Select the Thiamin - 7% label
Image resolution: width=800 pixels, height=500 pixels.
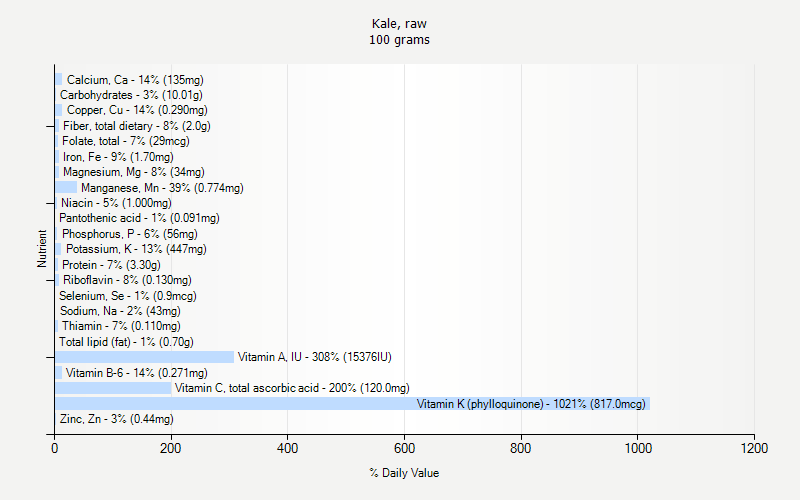point(121,326)
